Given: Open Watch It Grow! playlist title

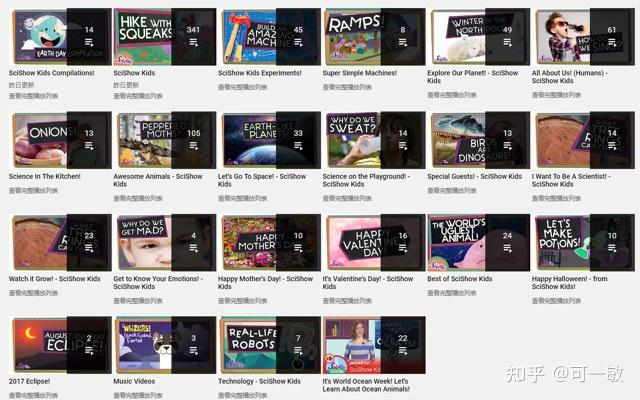Looking at the screenshot, I should coord(55,279).
